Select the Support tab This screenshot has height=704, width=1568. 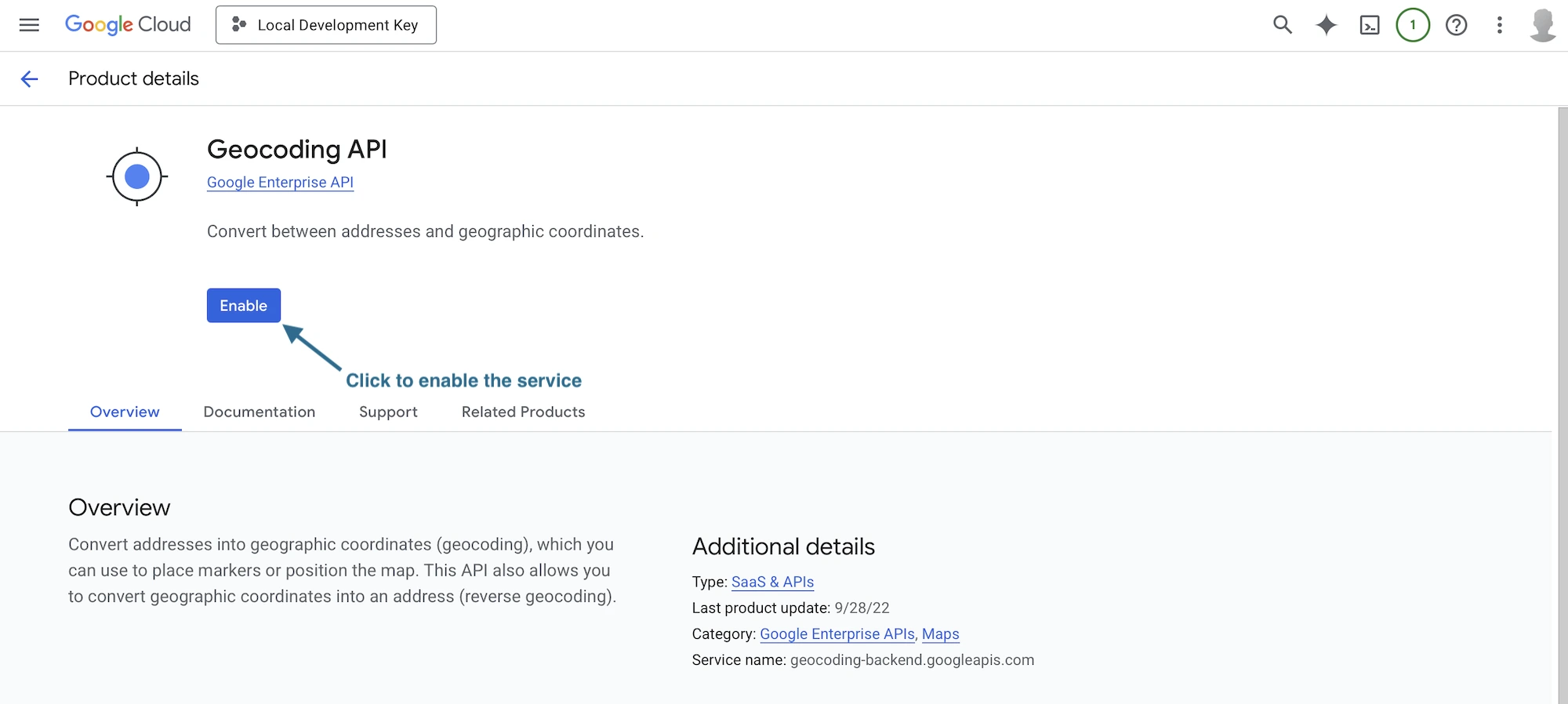point(388,412)
